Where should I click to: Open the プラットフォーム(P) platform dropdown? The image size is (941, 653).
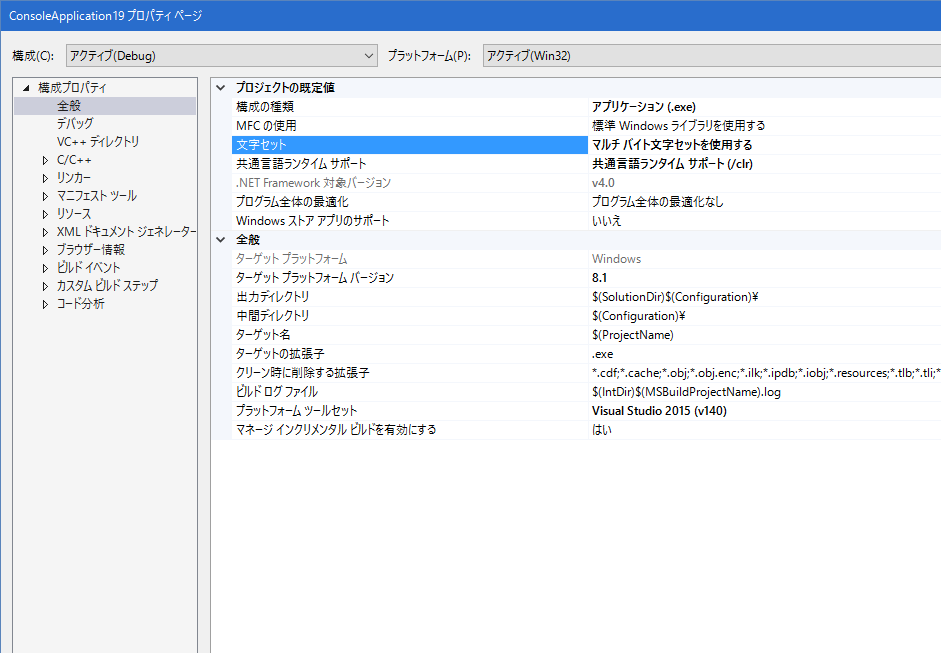pos(710,56)
